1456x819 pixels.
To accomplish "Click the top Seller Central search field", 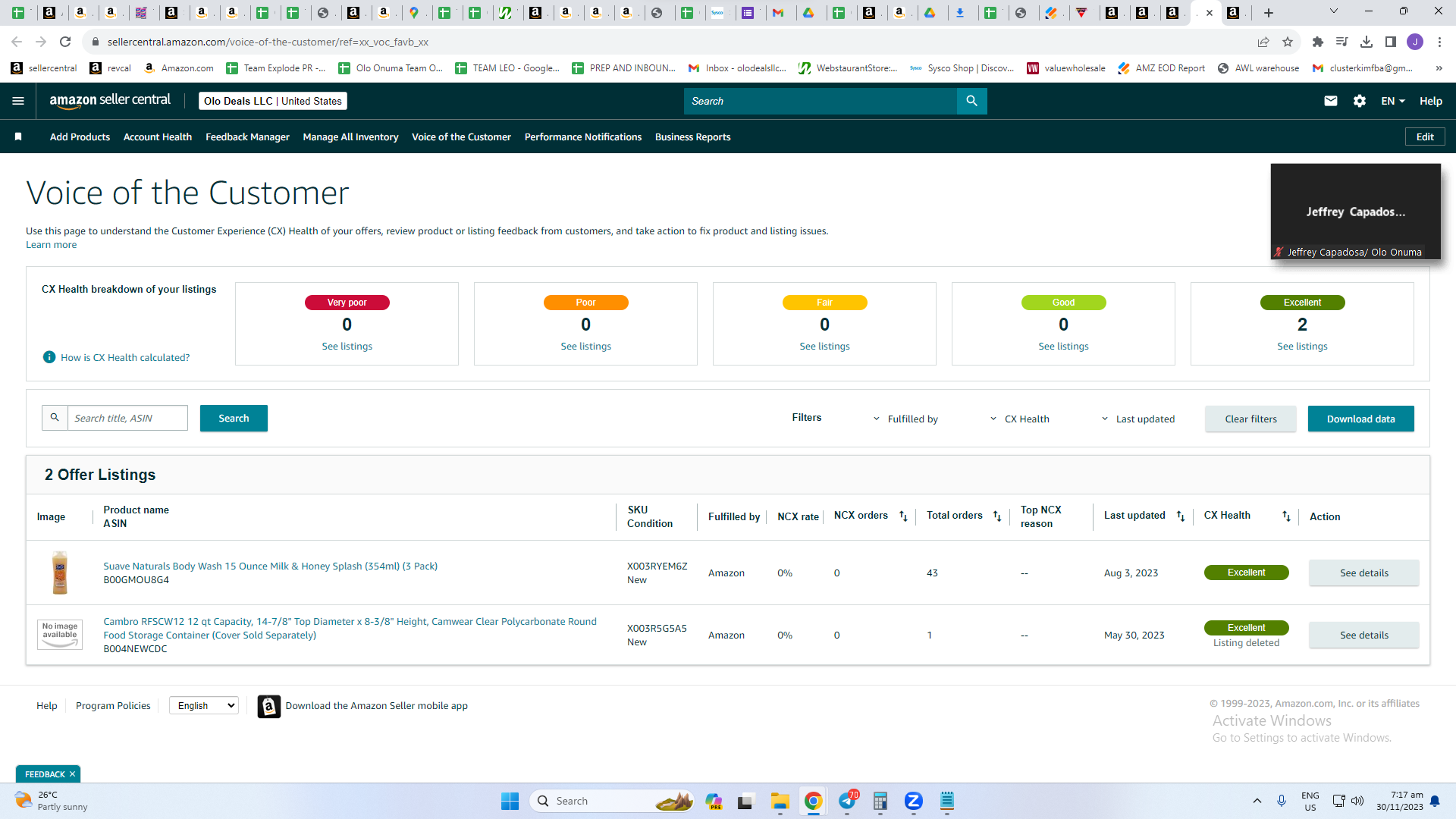I will coord(820,101).
